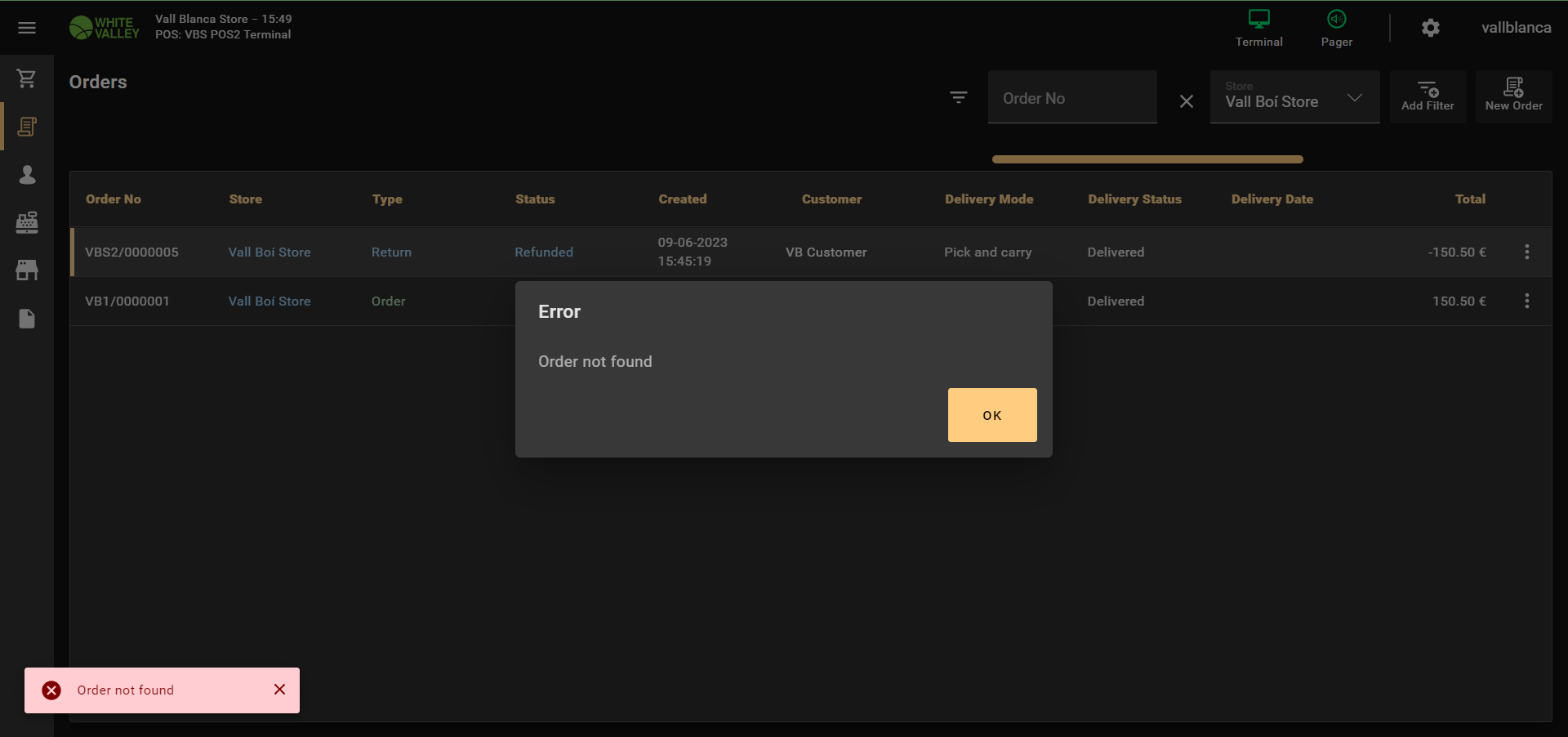Select the Orders receipt sidebar icon
The image size is (1568, 737).
pos(27,127)
